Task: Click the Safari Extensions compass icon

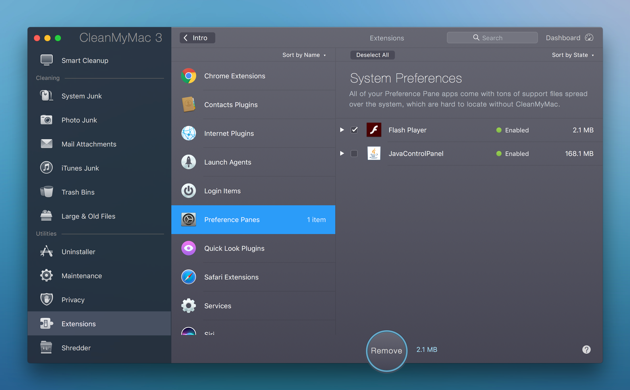Action: click(188, 277)
